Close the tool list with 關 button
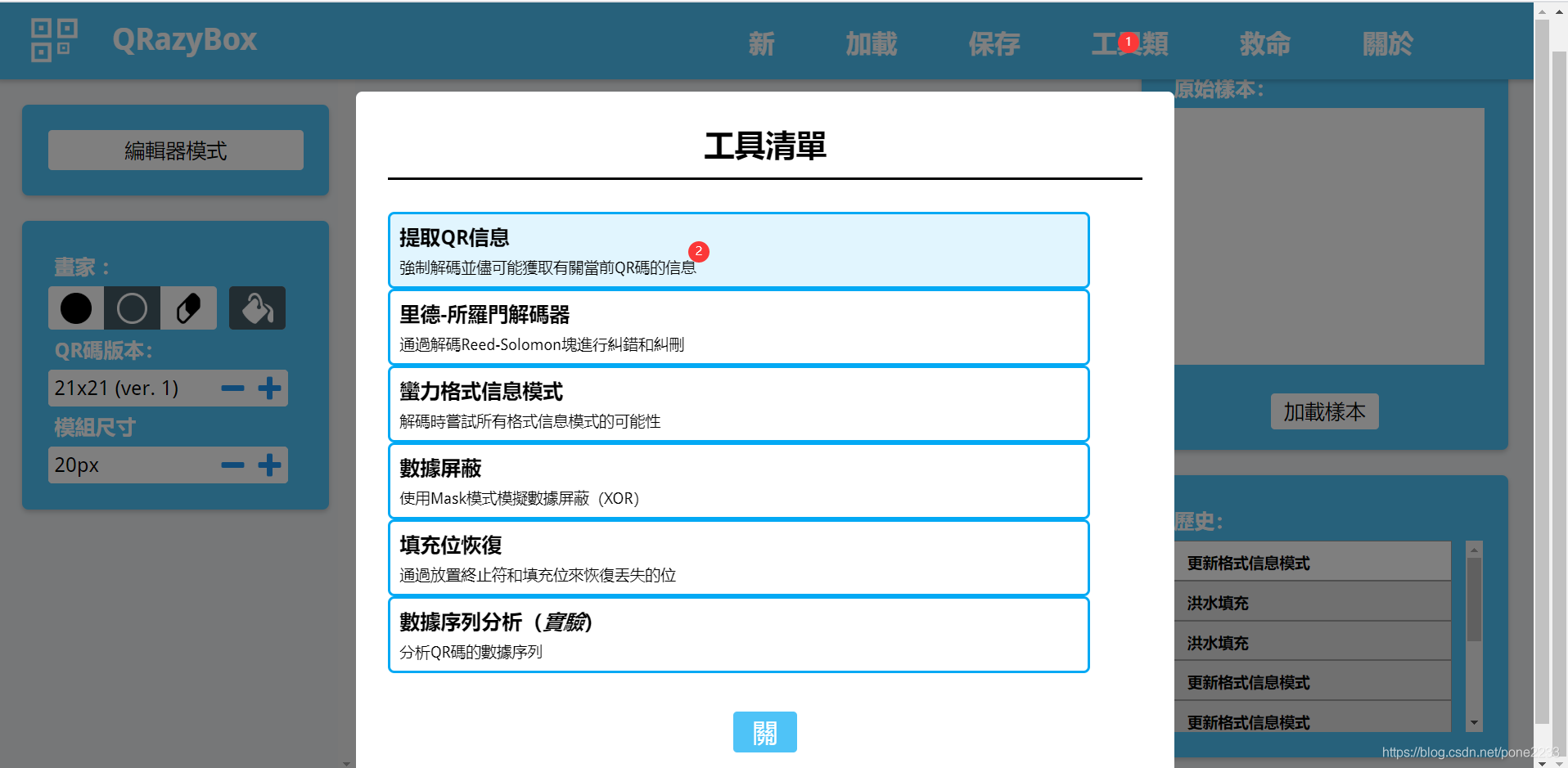Screen dimensions: 1568x768 click(x=765, y=732)
